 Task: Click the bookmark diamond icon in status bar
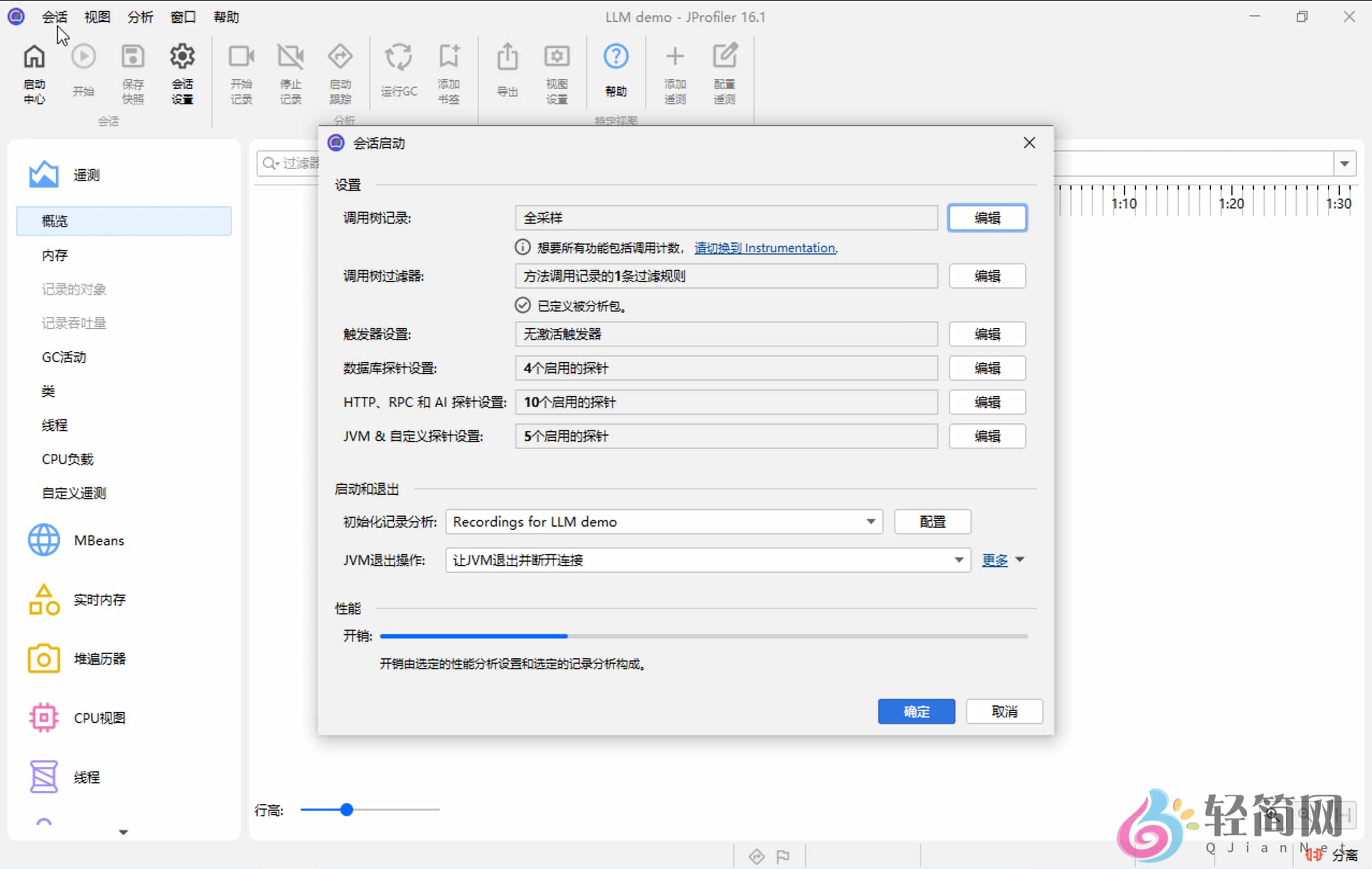pyautogui.click(x=757, y=856)
